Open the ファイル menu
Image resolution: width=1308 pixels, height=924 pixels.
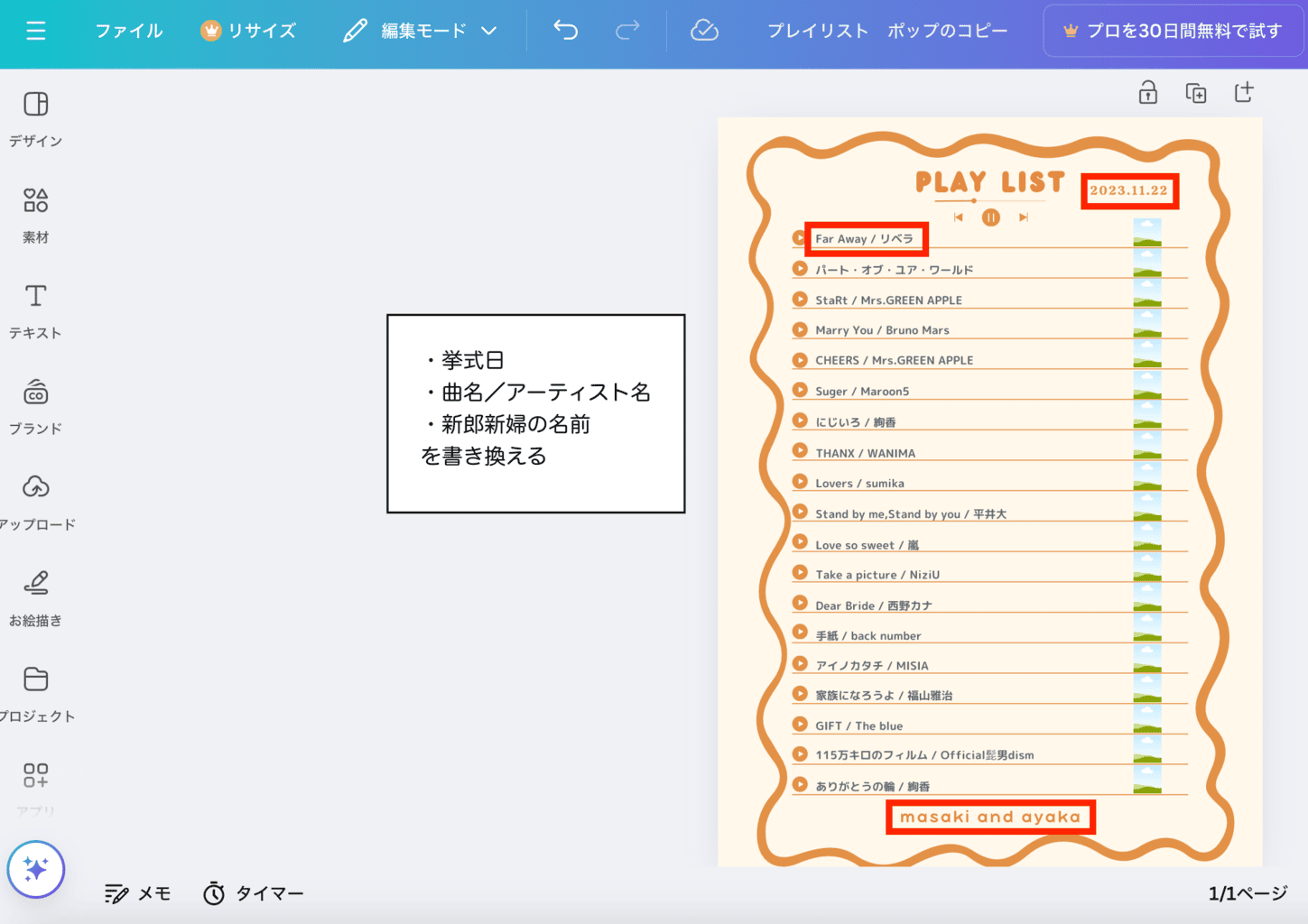[x=129, y=32]
